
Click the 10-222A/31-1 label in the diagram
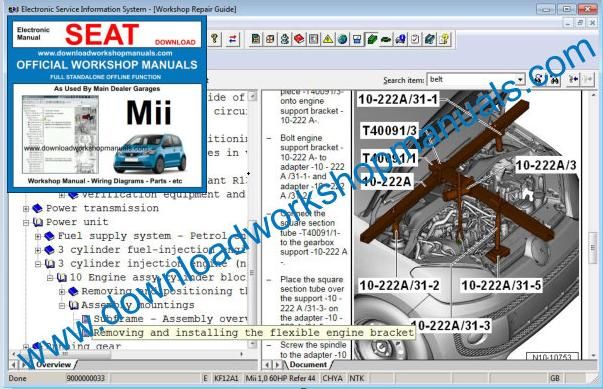click(x=398, y=100)
